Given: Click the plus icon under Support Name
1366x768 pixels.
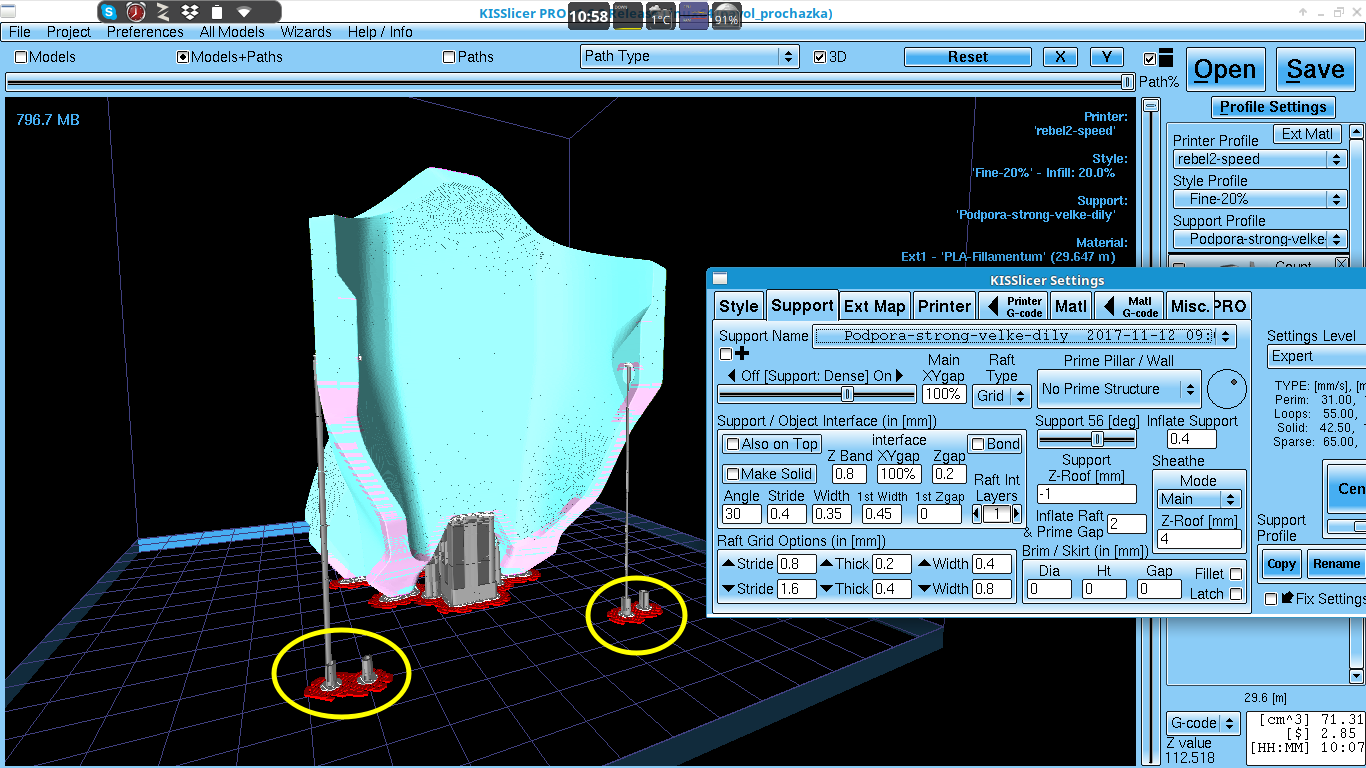Looking at the screenshot, I should tap(742, 353).
